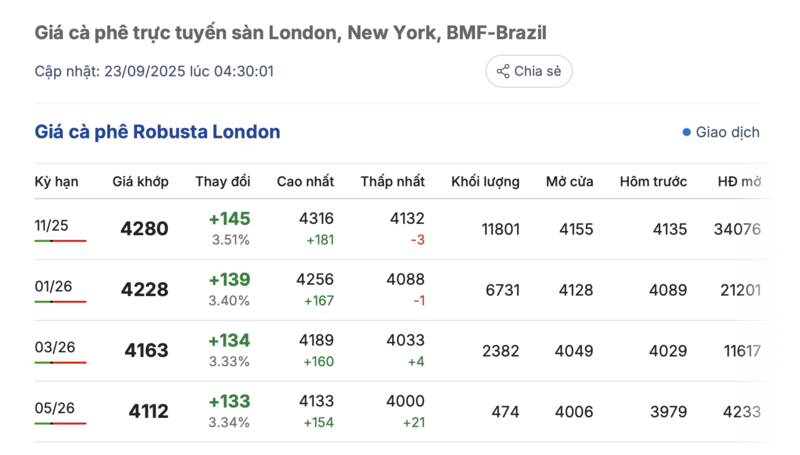Click the share icon in Chia sẻ button
Viewport: 800px width, 455px height.
pyautogui.click(x=503, y=72)
